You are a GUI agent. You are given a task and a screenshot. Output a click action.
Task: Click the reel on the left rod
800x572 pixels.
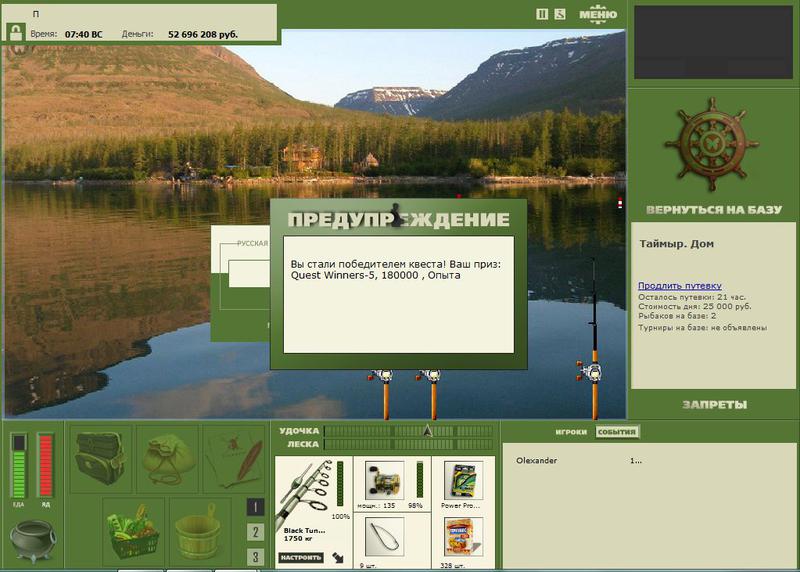381,376
